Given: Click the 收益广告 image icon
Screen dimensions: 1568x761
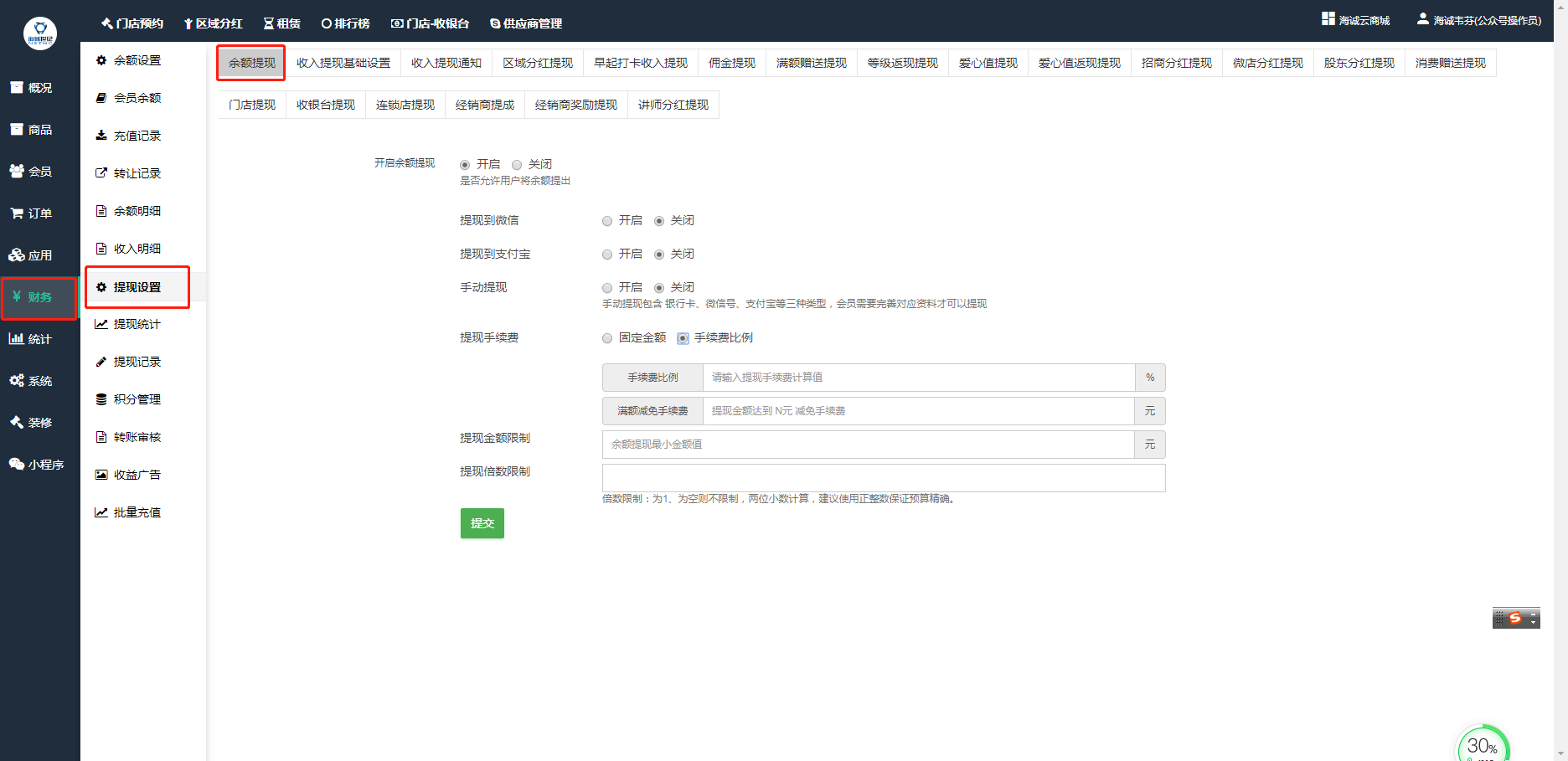Looking at the screenshot, I should 101,475.
